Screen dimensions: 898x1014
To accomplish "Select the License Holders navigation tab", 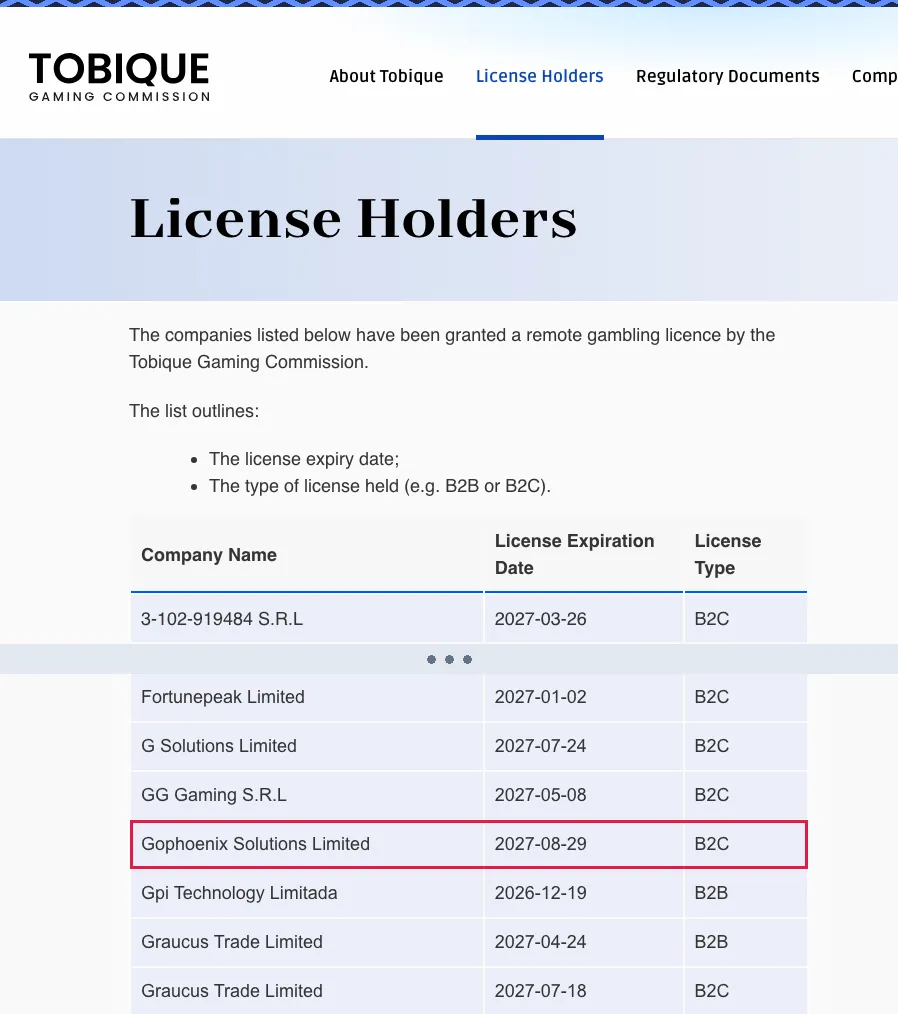I will click(539, 76).
